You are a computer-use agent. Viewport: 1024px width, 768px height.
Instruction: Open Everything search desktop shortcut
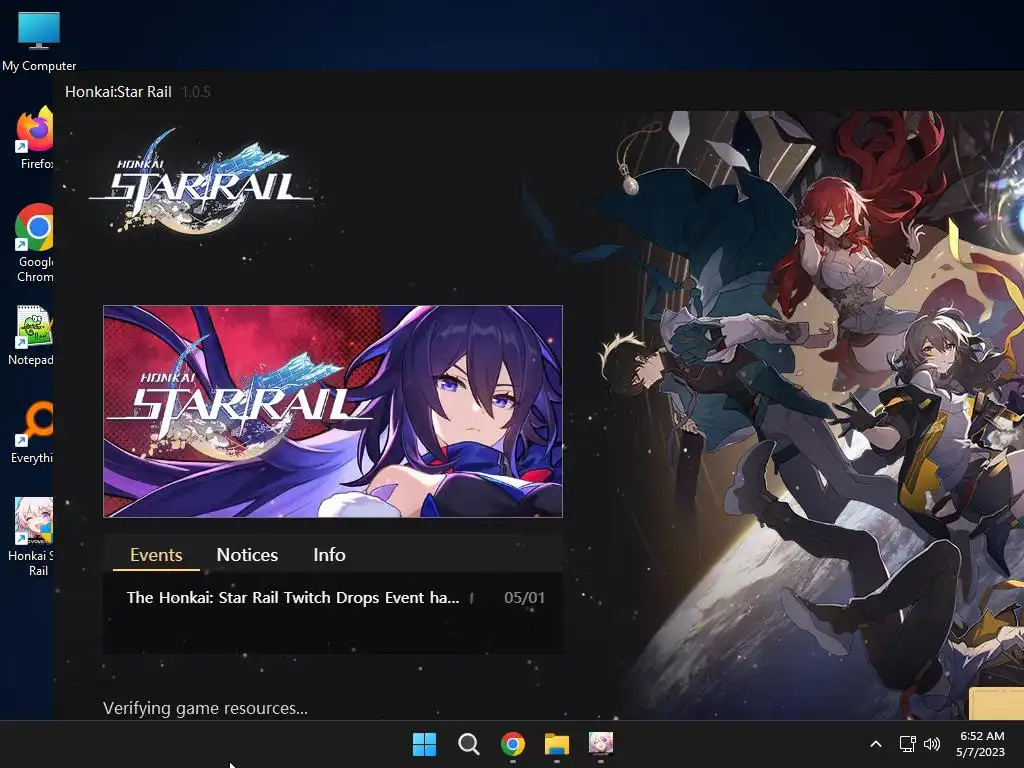33,432
